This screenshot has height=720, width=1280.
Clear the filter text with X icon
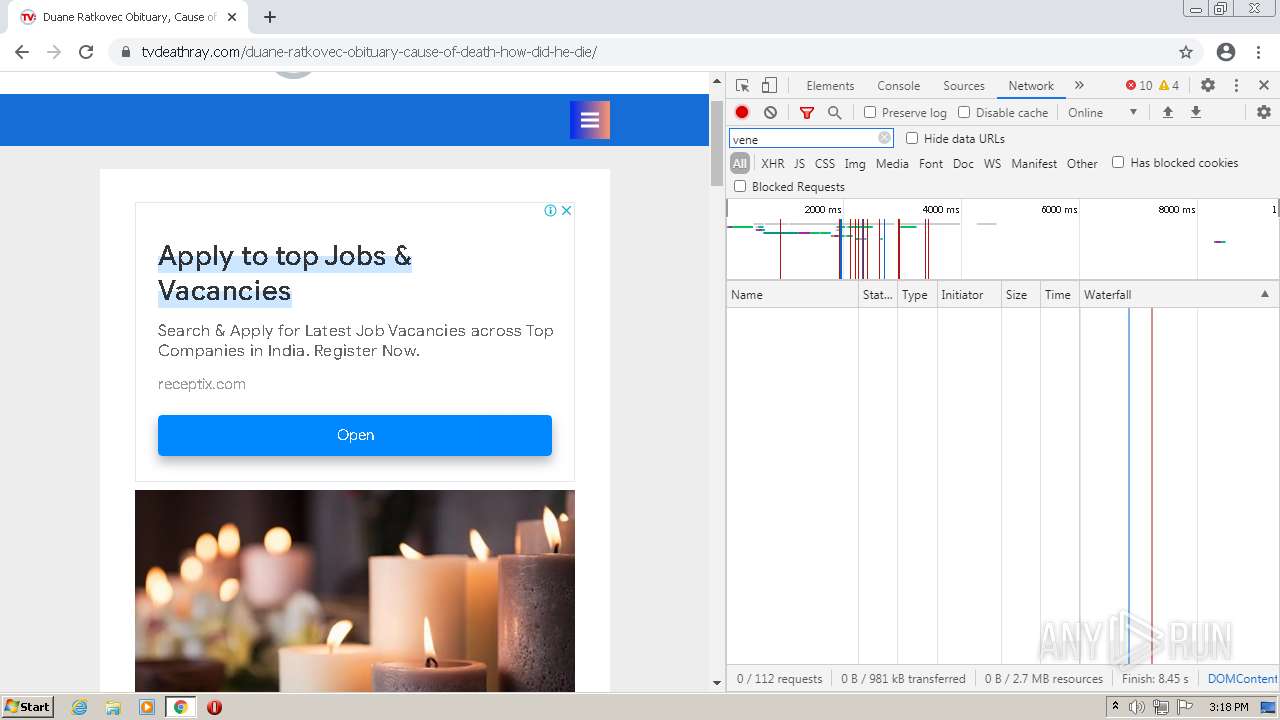click(x=884, y=139)
